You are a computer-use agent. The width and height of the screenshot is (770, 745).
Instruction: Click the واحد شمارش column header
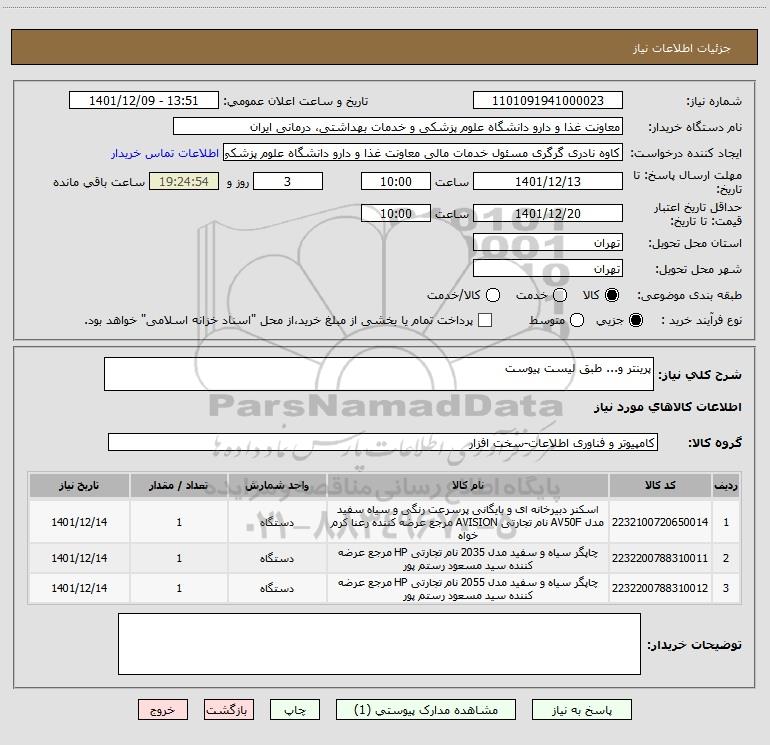(277, 485)
